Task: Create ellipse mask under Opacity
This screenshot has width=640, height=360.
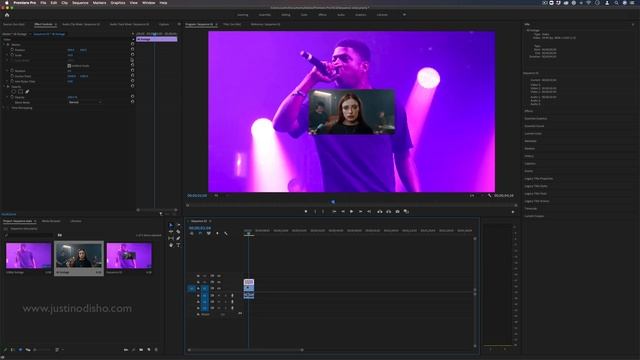Action: tap(13, 92)
